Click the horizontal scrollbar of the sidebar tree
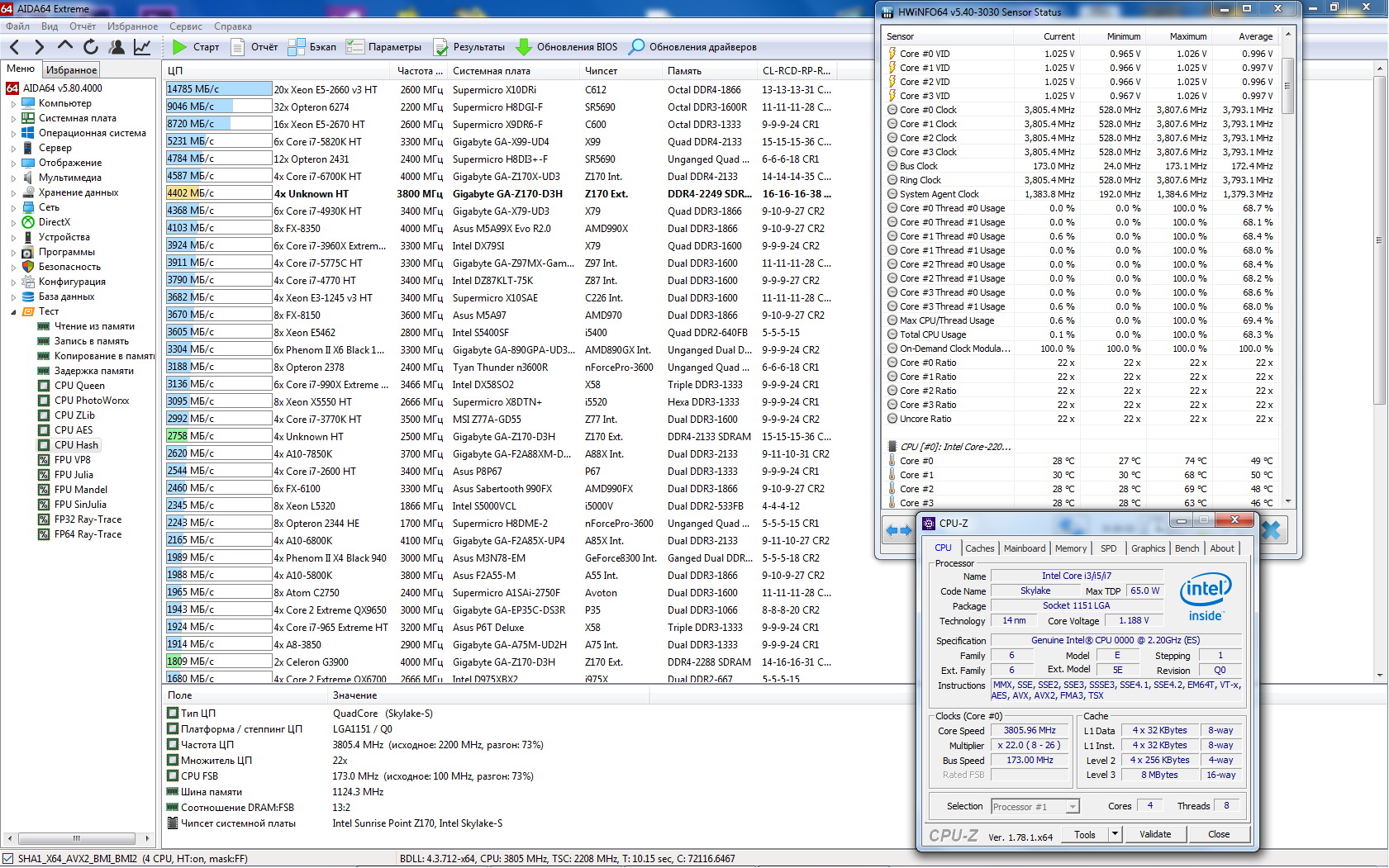1389x868 pixels. point(78,838)
